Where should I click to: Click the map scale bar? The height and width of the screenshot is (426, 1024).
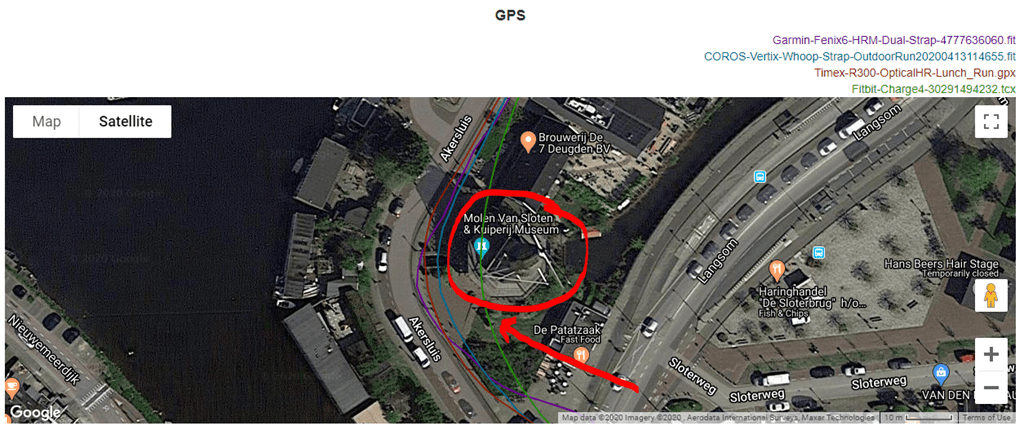coord(920,418)
